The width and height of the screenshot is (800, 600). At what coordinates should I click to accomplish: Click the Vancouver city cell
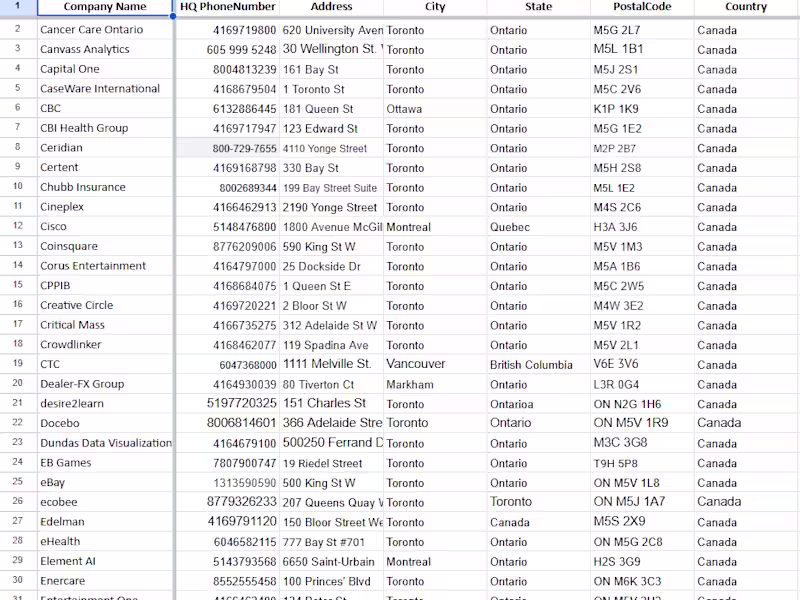tap(435, 364)
